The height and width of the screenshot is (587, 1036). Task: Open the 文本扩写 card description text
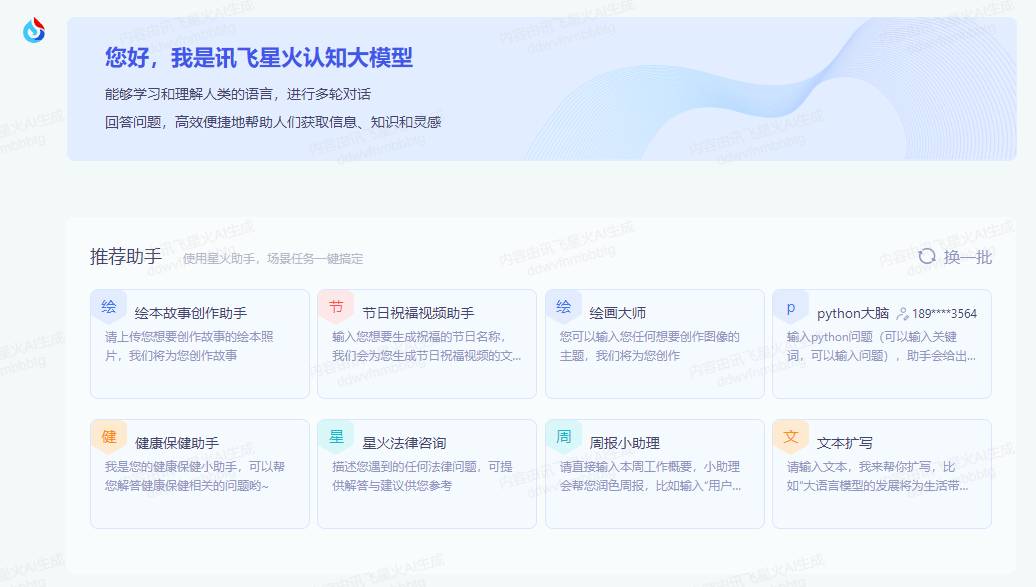(x=877, y=476)
